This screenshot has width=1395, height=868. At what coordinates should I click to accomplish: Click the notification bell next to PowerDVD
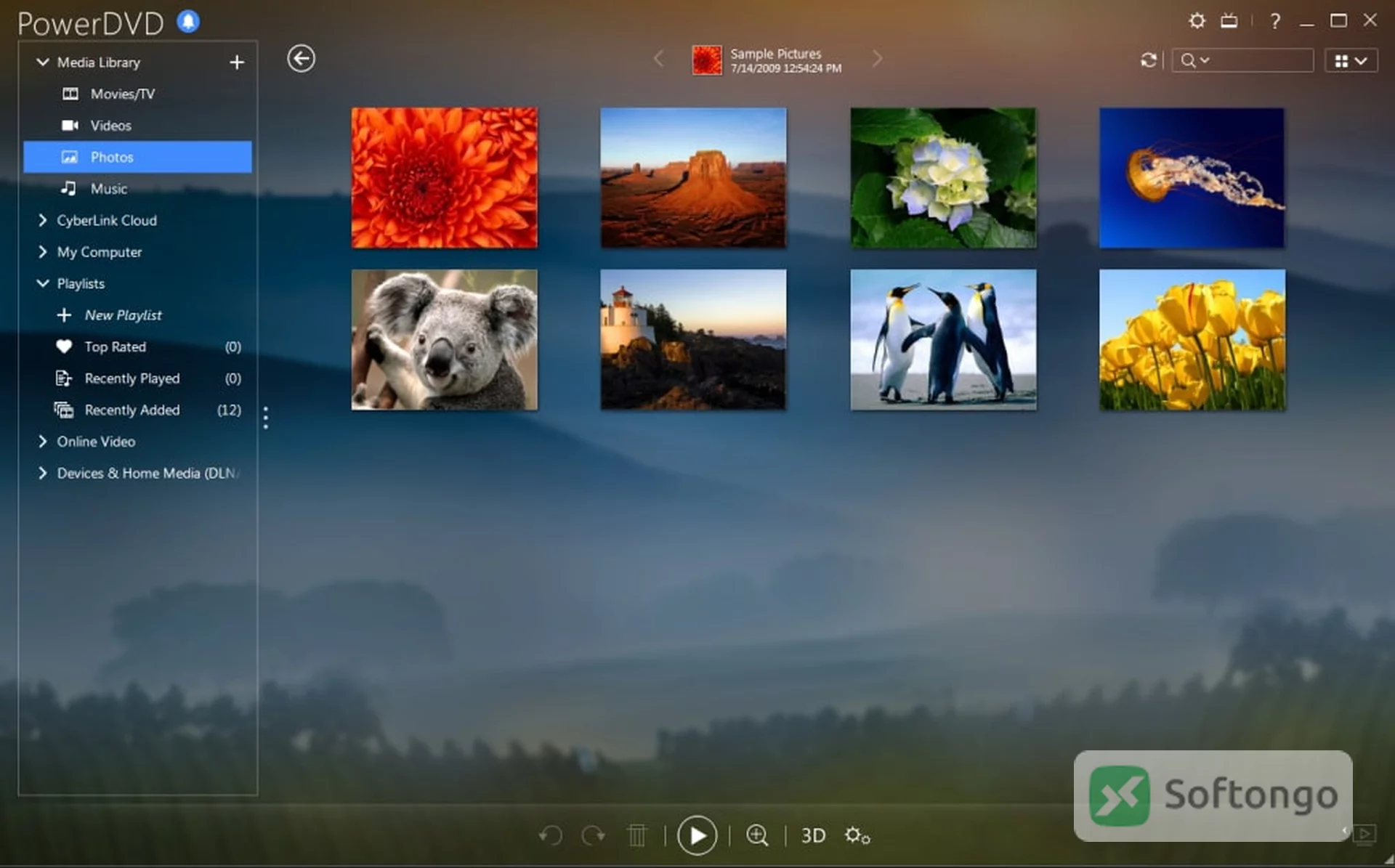(x=188, y=22)
